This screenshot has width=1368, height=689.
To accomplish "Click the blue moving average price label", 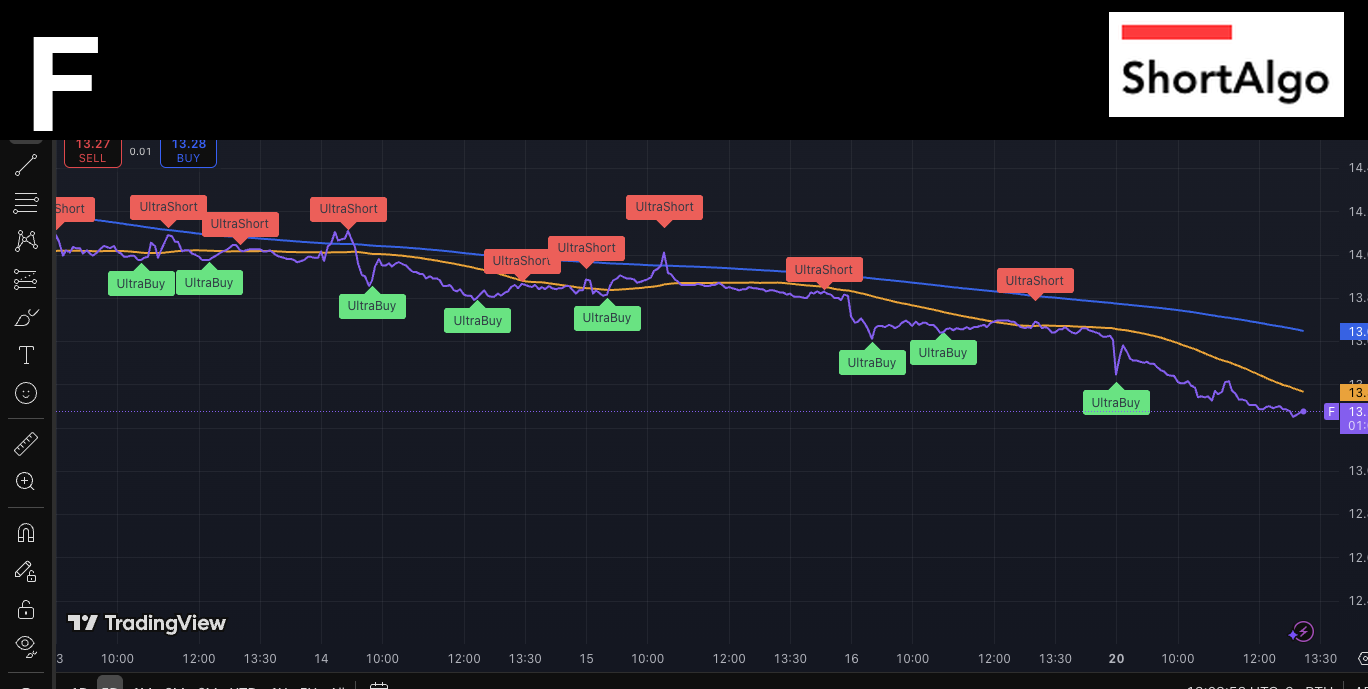I will (1353, 331).
